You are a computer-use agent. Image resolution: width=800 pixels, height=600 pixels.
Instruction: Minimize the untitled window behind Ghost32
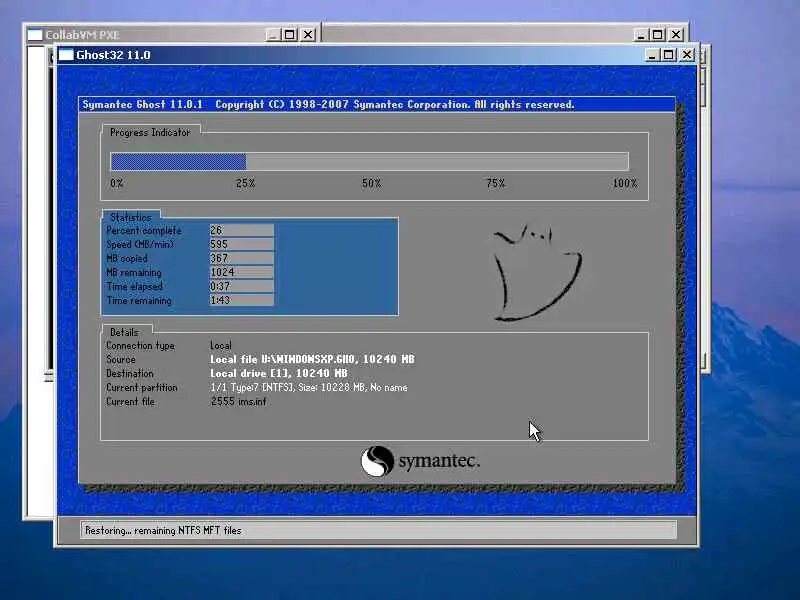641,35
